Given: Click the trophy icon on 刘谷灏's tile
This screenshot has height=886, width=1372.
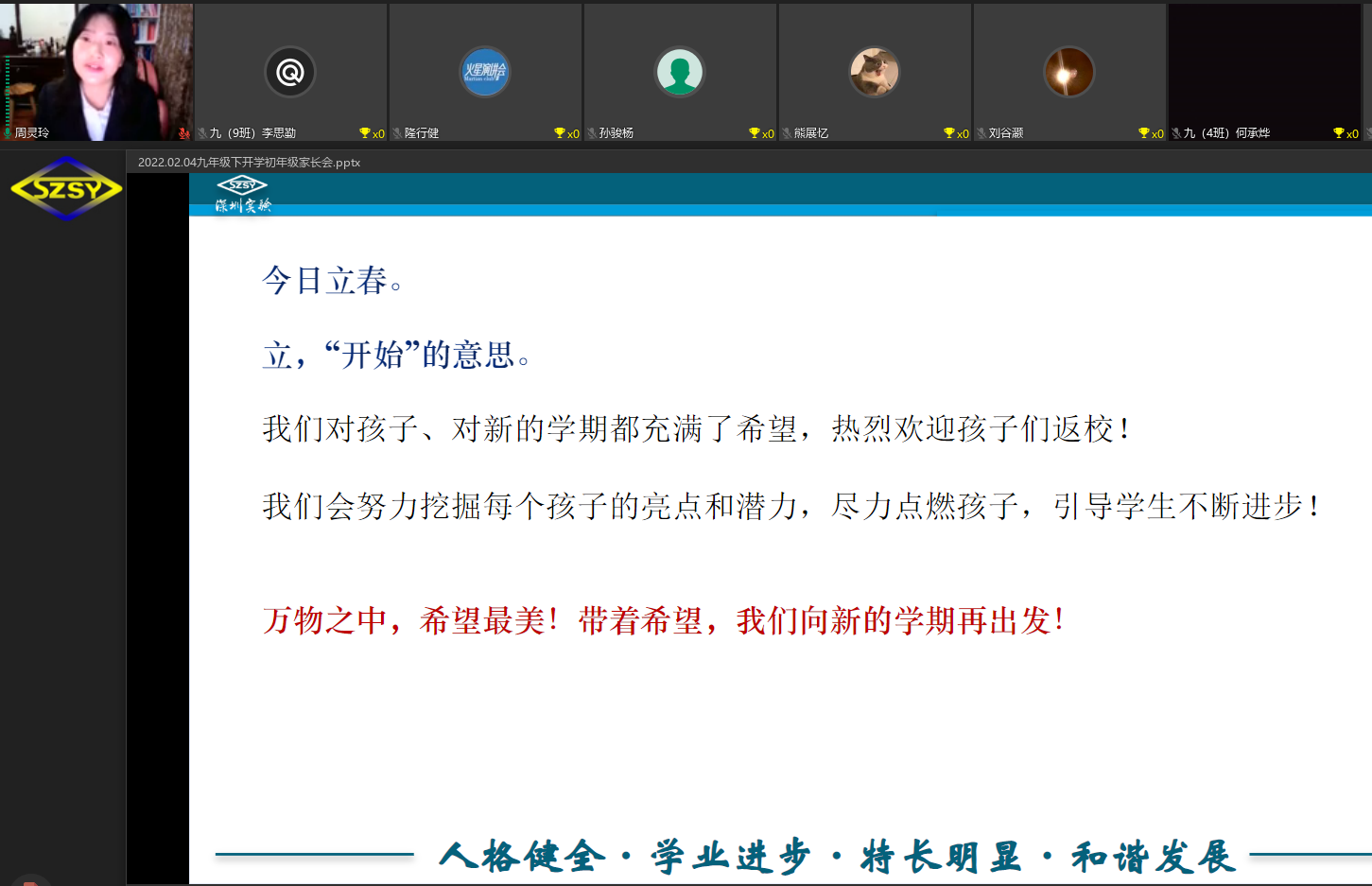Looking at the screenshot, I should tap(1144, 133).
